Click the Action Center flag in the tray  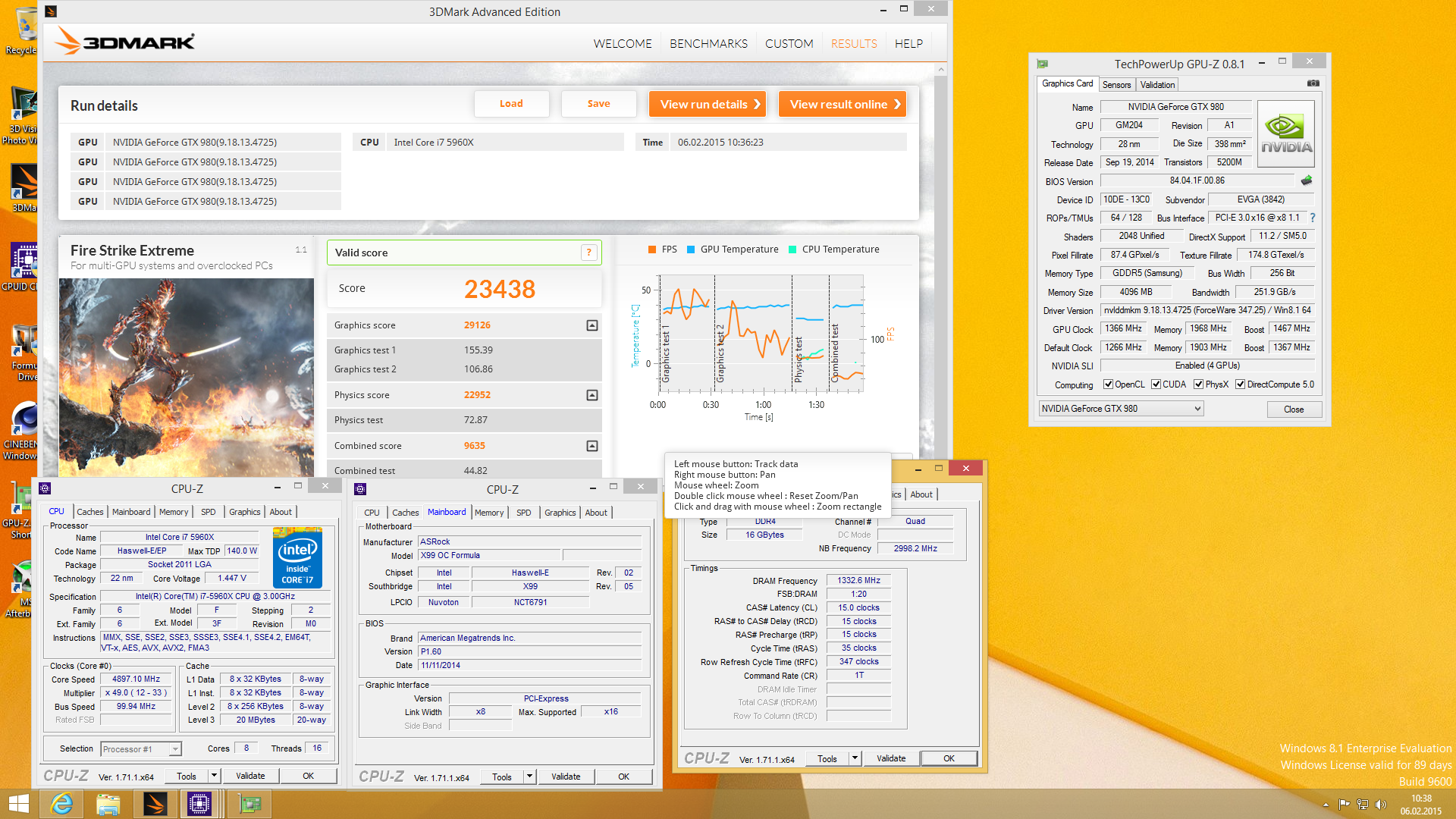tap(1344, 805)
